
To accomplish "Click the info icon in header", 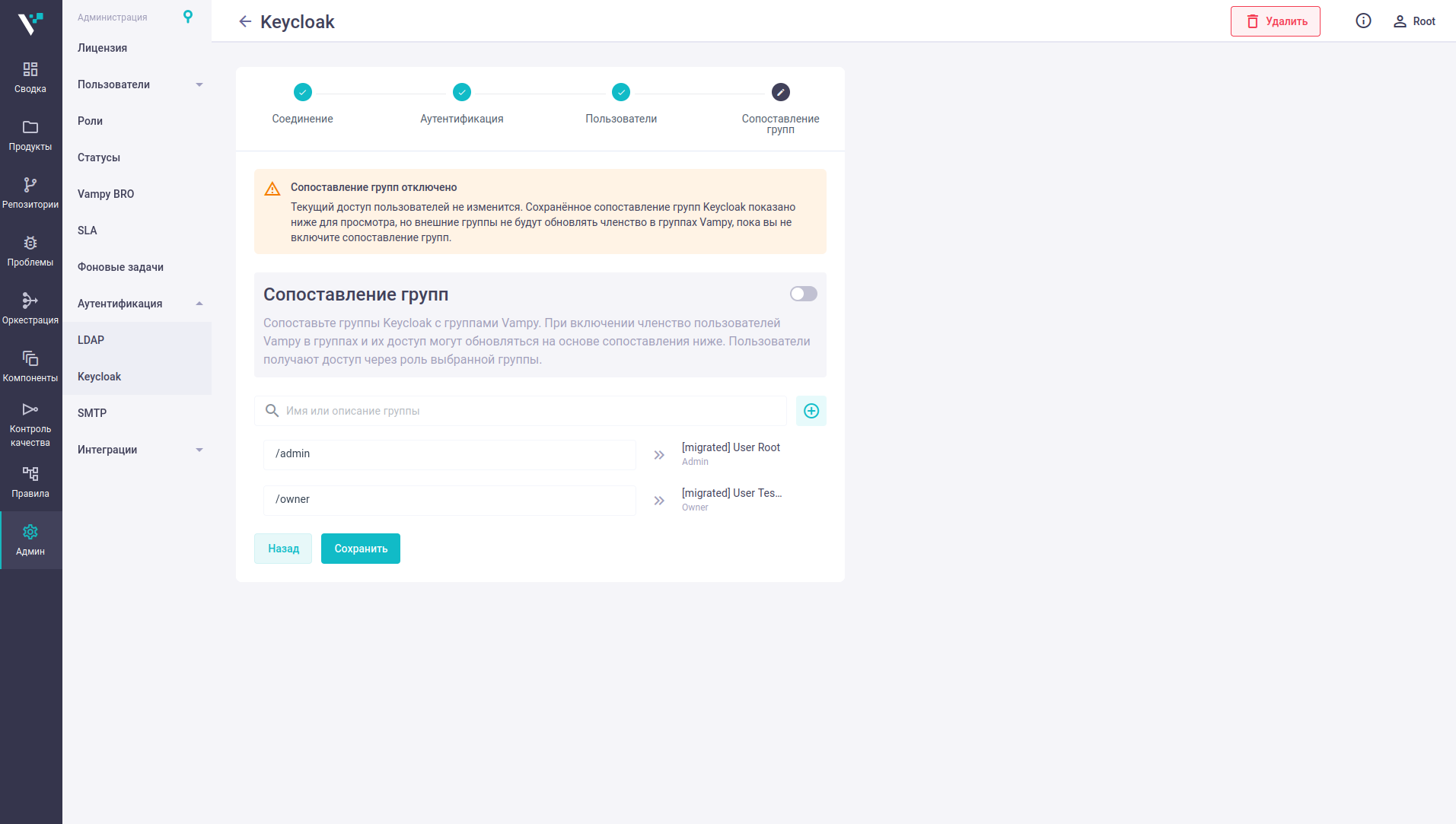I will click(x=1363, y=21).
